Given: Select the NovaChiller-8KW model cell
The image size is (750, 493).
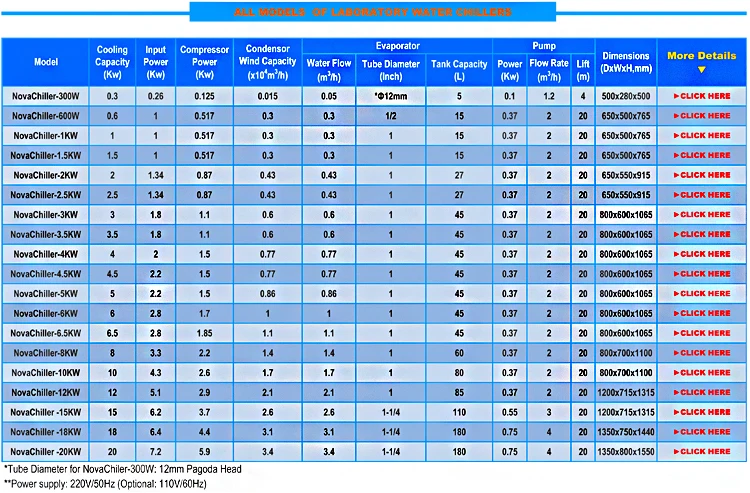Looking at the screenshot, I should coord(46,353).
